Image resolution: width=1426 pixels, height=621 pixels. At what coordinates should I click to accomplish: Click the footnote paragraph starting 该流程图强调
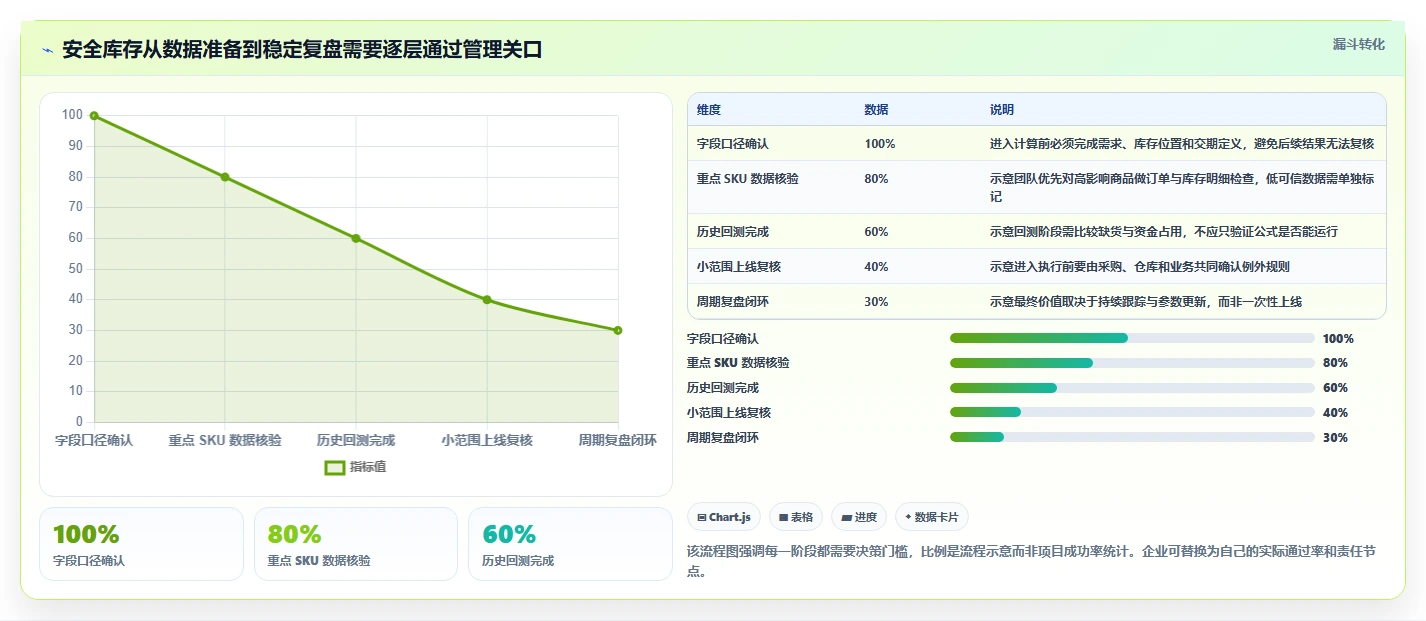(x=1032, y=560)
